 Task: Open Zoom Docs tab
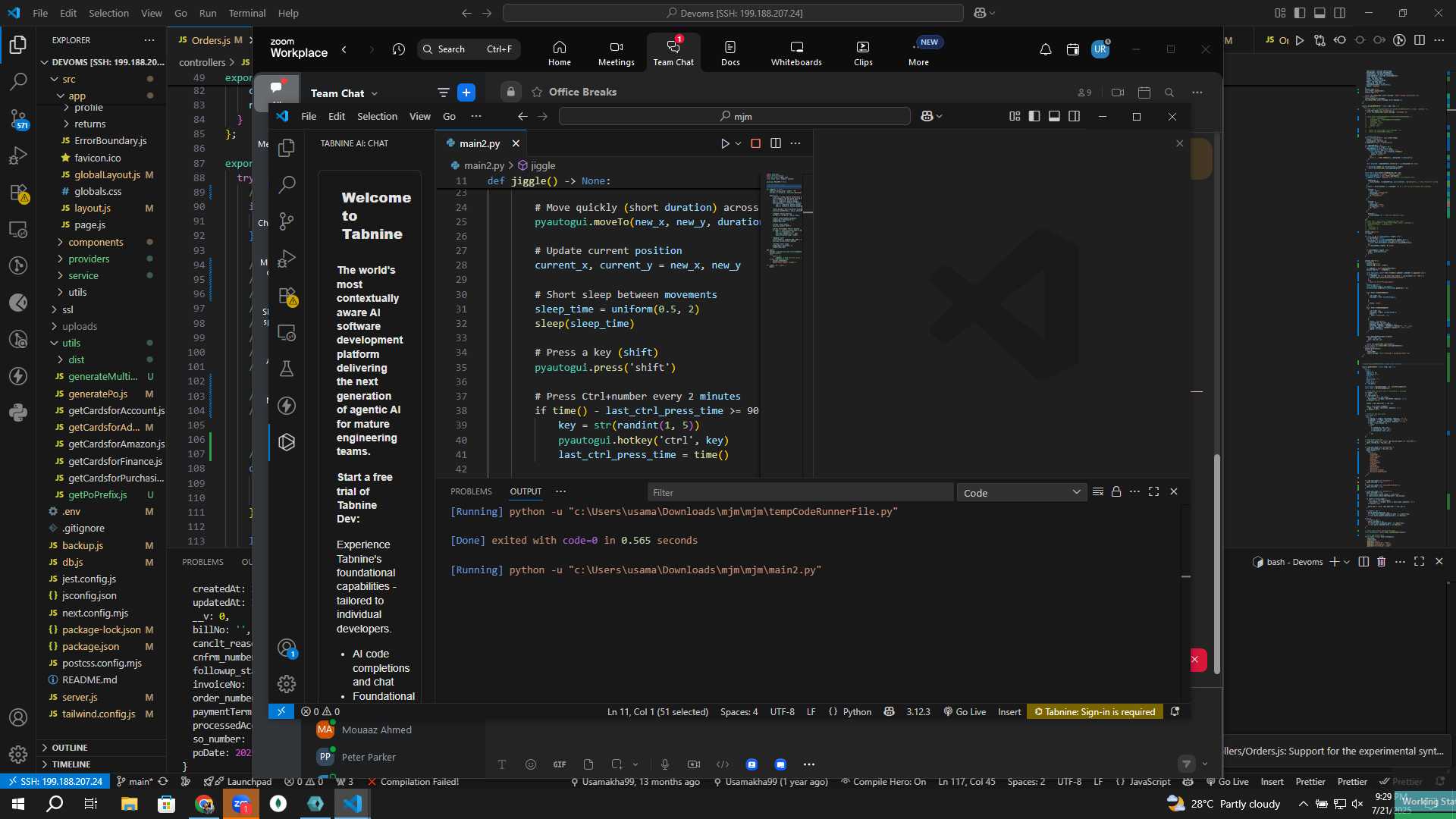[730, 53]
